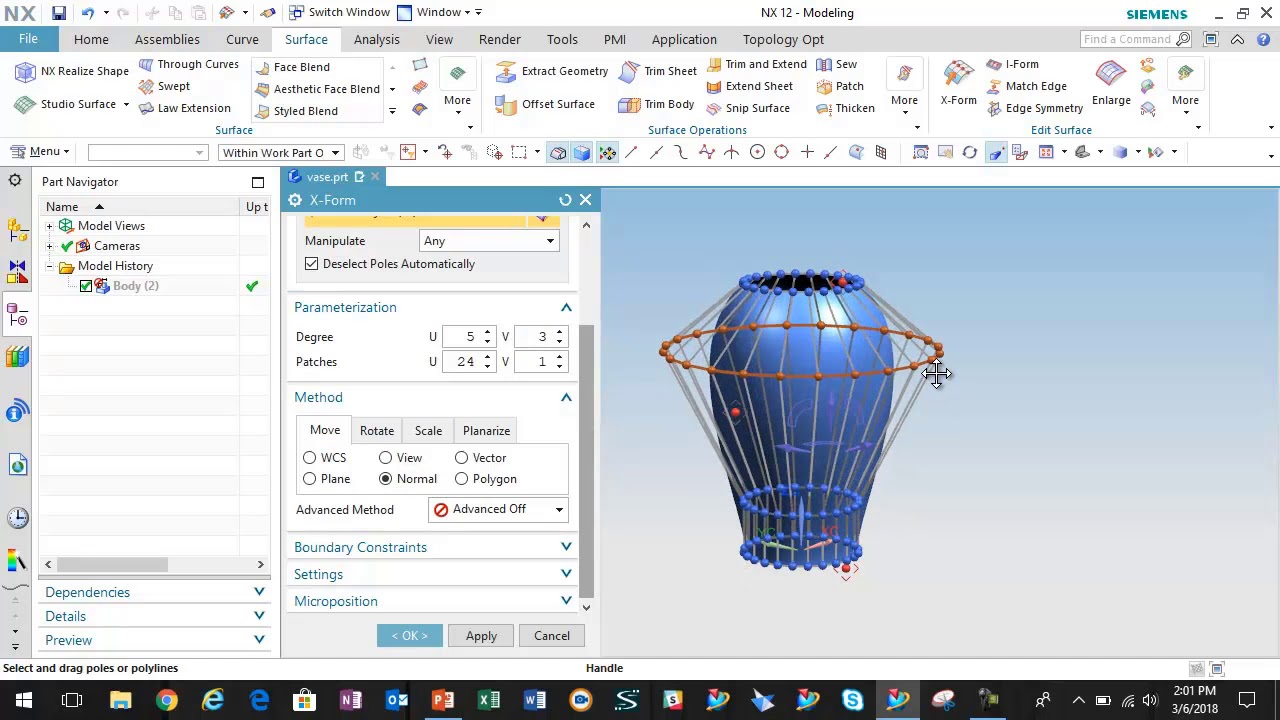Open the I-Form tool
1280x720 pixels.
[x=1014, y=64]
